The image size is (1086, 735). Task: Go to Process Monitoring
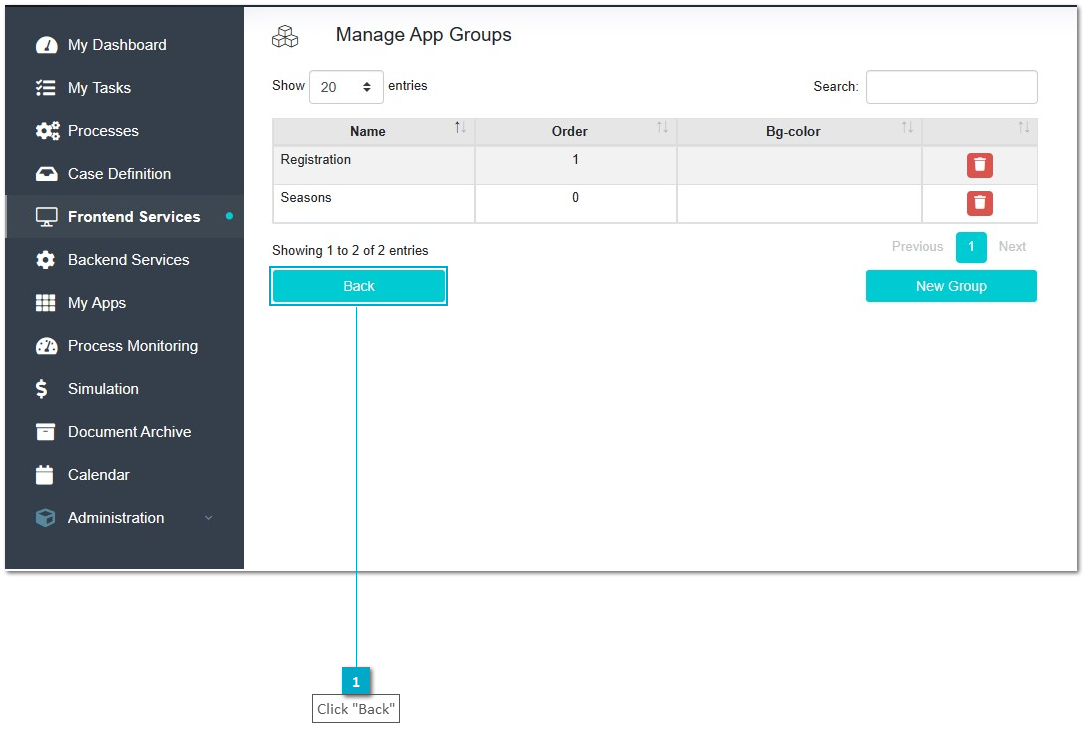coord(133,346)
